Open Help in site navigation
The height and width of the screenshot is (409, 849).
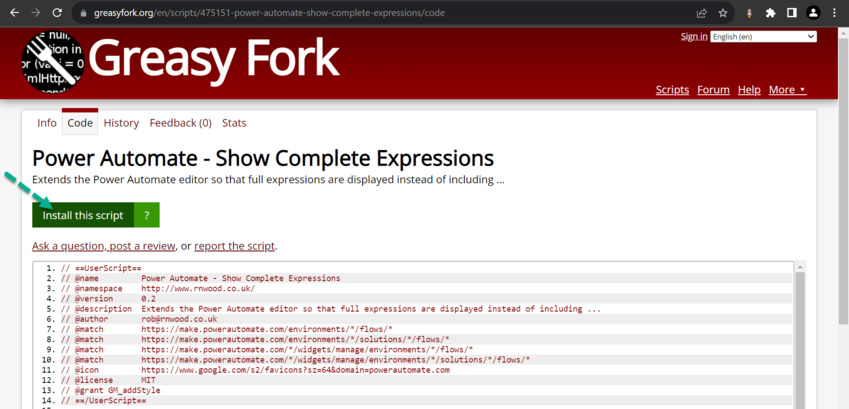click(749, 90)
